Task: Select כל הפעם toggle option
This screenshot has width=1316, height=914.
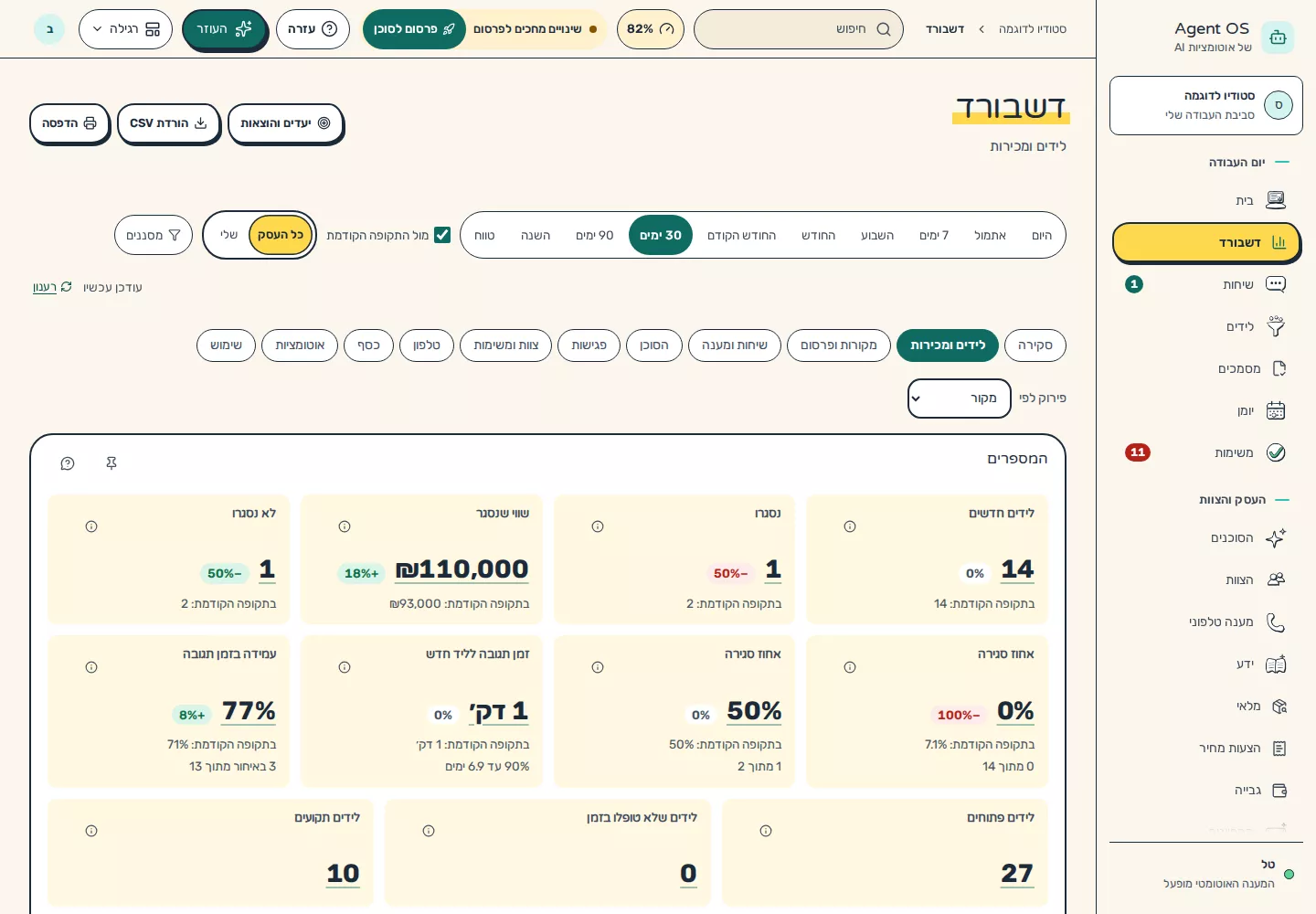Action: click(281, 235)
